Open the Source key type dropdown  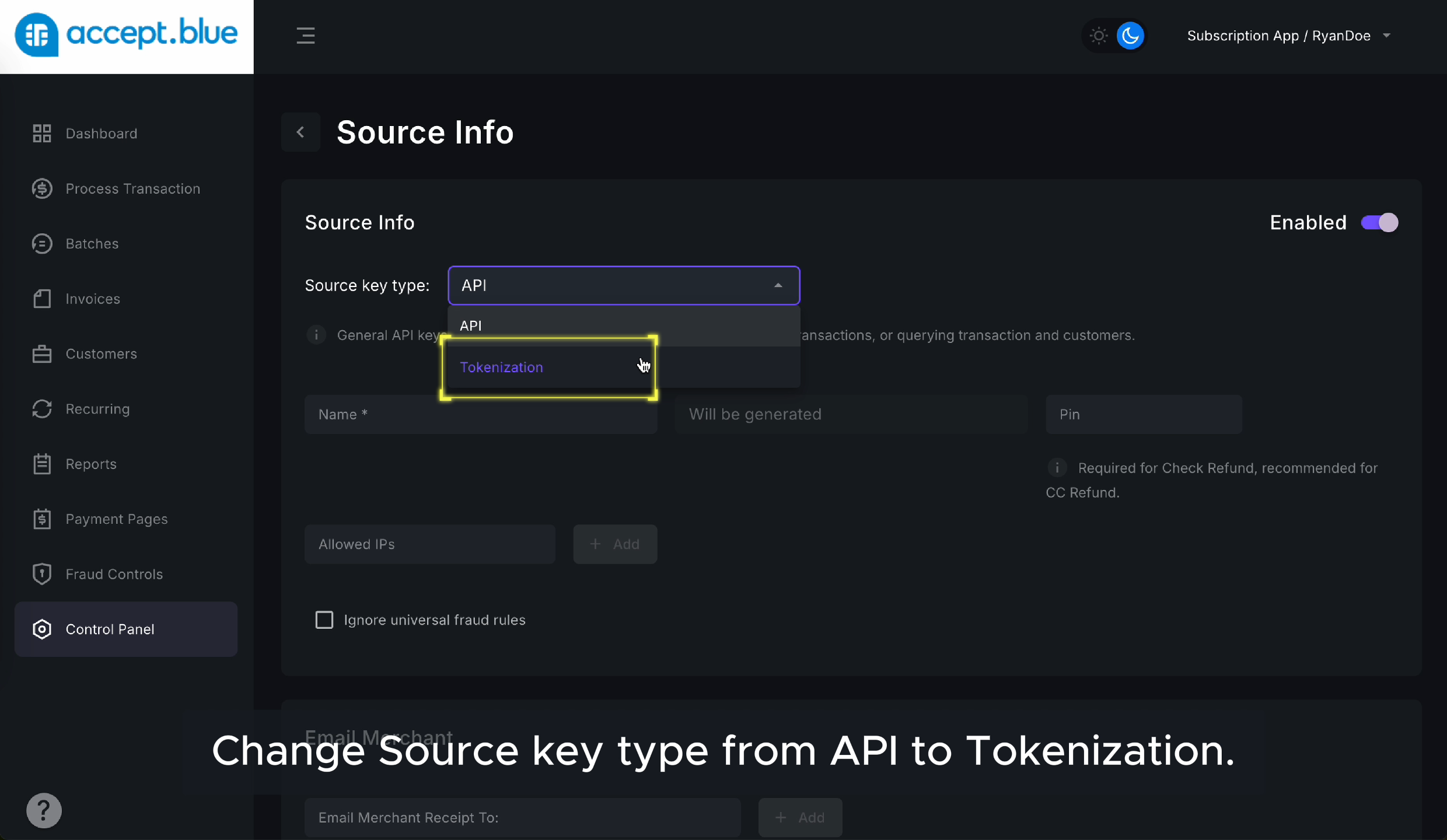click(623, 285)
